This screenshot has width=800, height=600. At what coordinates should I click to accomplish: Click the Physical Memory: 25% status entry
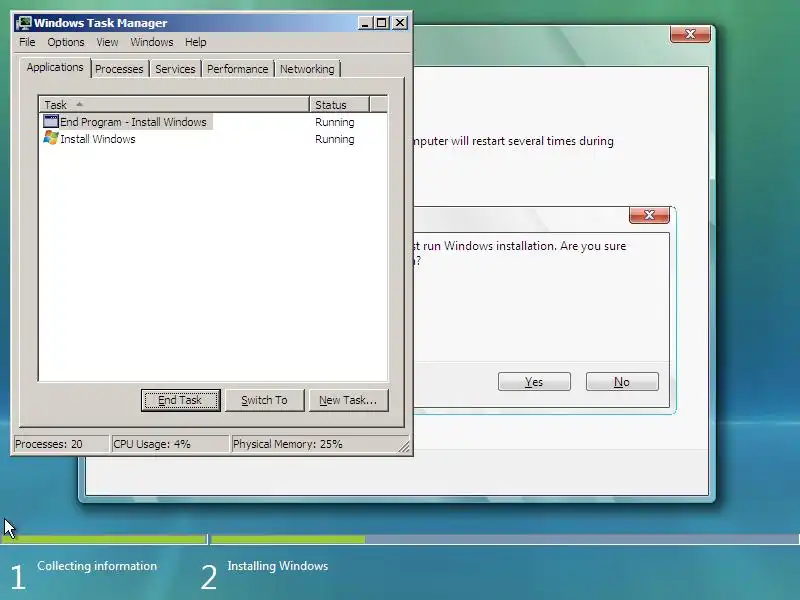click(x=314, y=444)
